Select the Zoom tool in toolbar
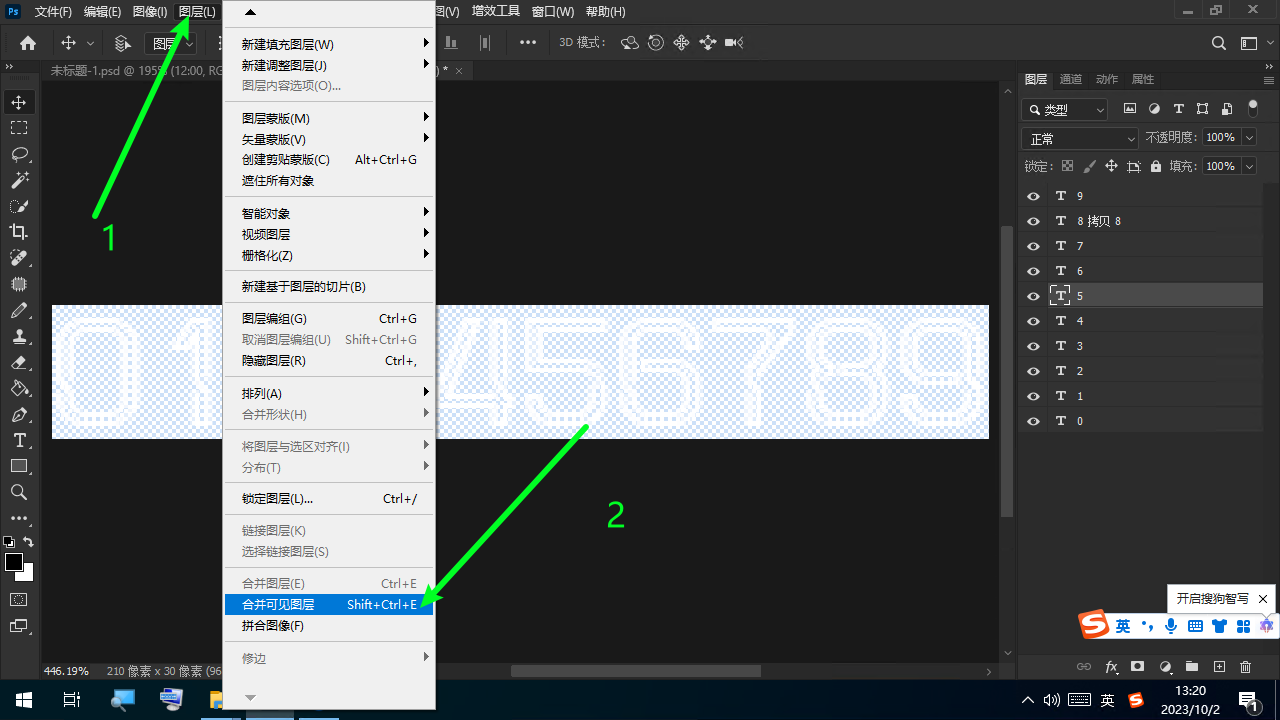Image resolution: width=1280 pixels, height=720 pixels. pos(19,492)
